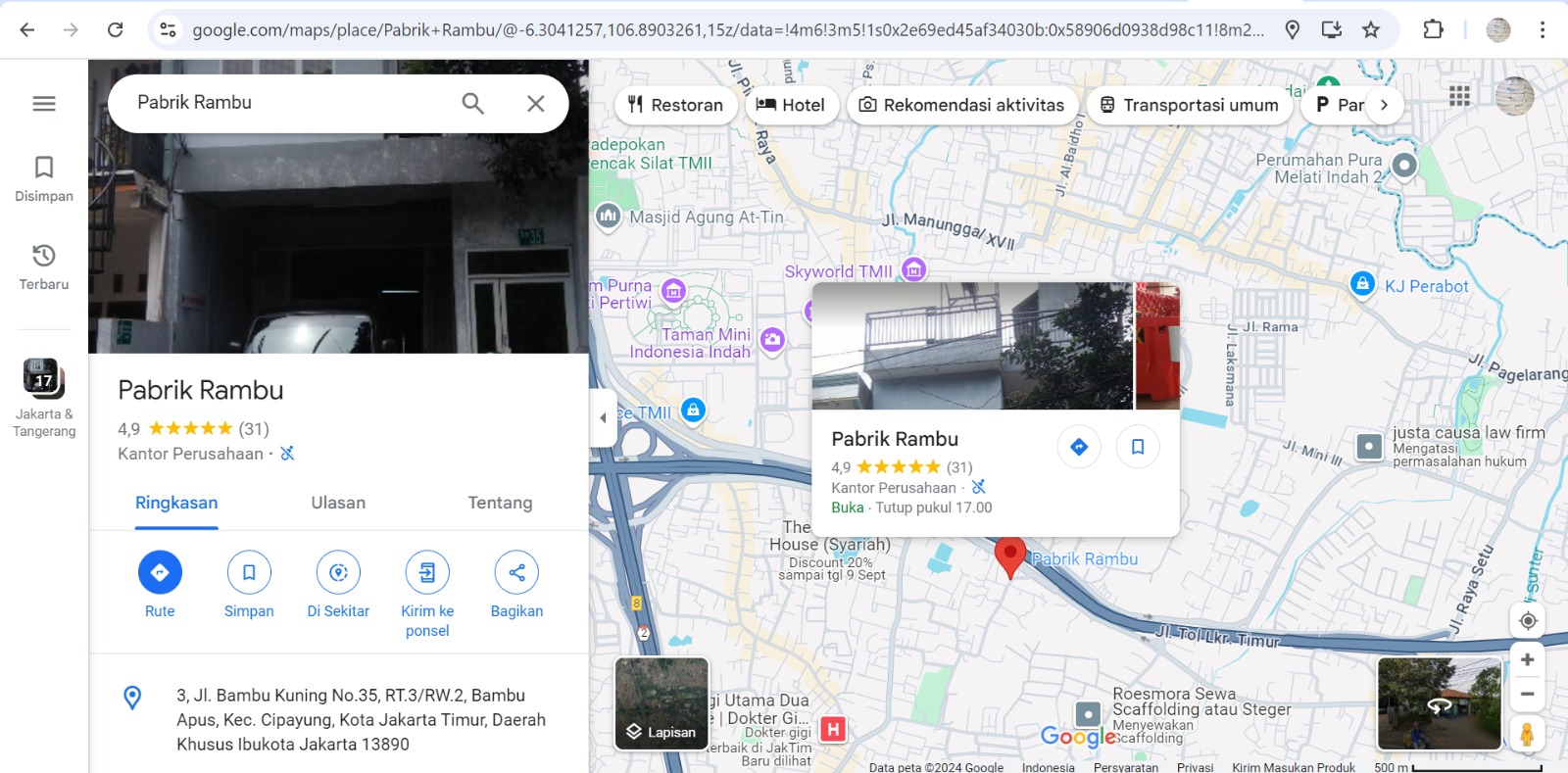Click the location pin icon in address bar
Screen dimensions: 1568x773
1293,29
